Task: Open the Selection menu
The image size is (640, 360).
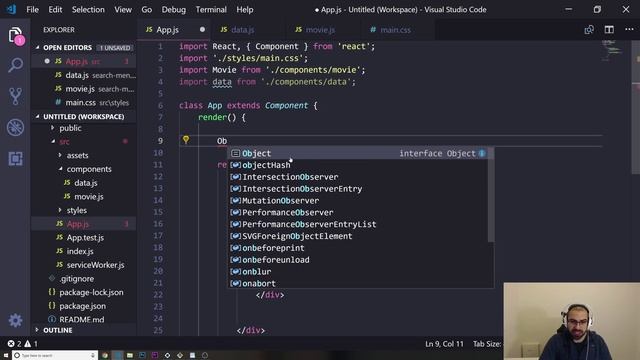Action: coord(88,9)
